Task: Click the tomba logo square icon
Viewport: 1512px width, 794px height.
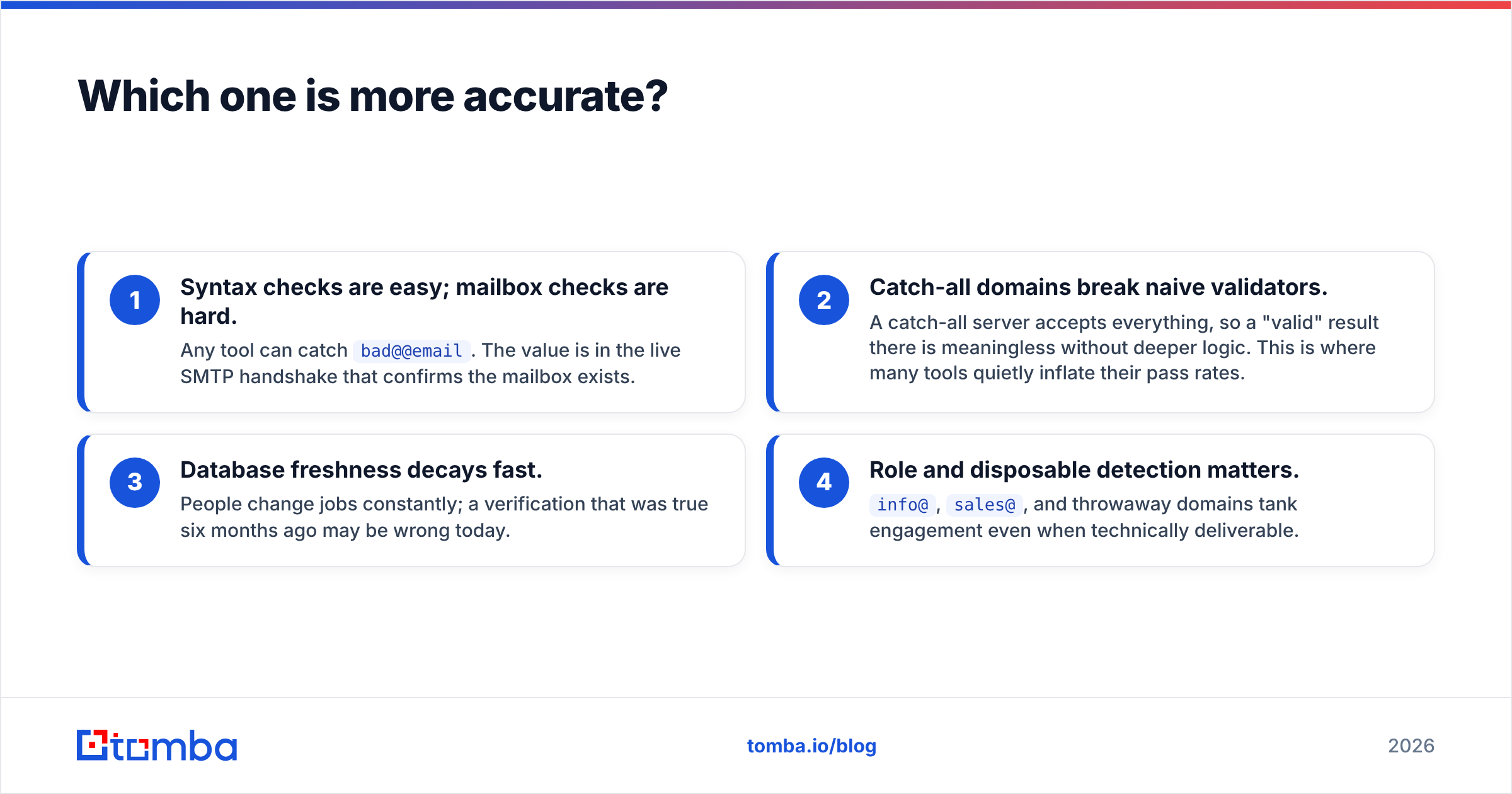Action: pyautogui.click(x=93, y=745)
